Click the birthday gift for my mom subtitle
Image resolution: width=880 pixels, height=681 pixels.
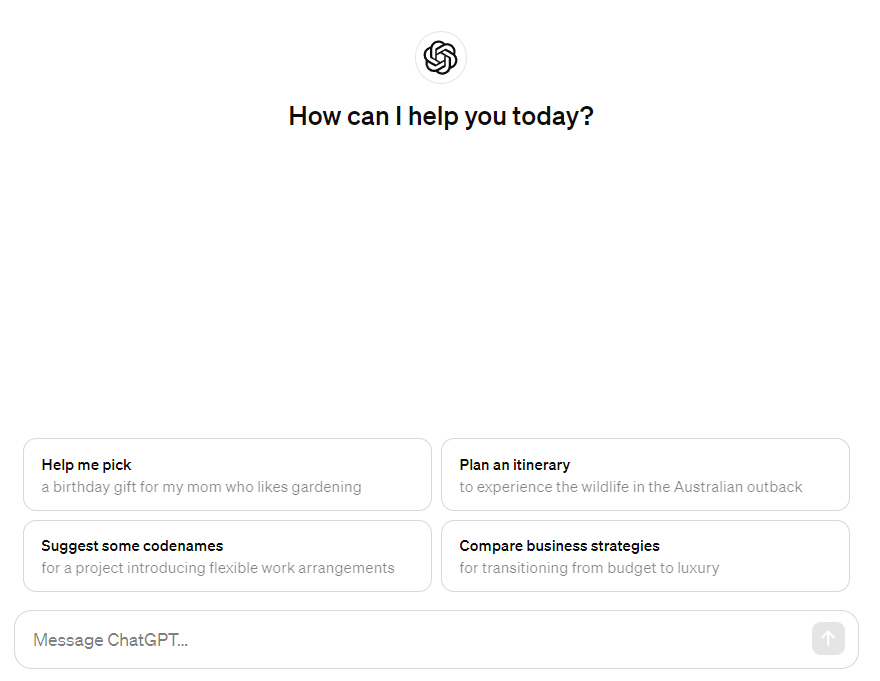[201, 487]
